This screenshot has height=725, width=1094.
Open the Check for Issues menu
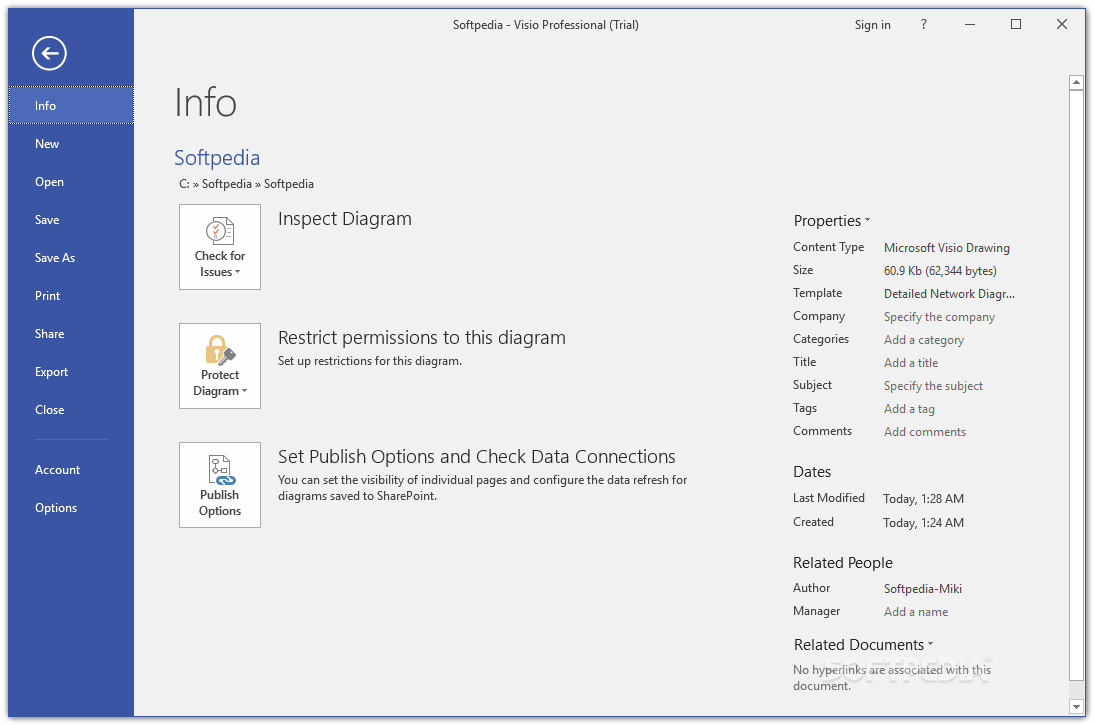tap(220, 247)
